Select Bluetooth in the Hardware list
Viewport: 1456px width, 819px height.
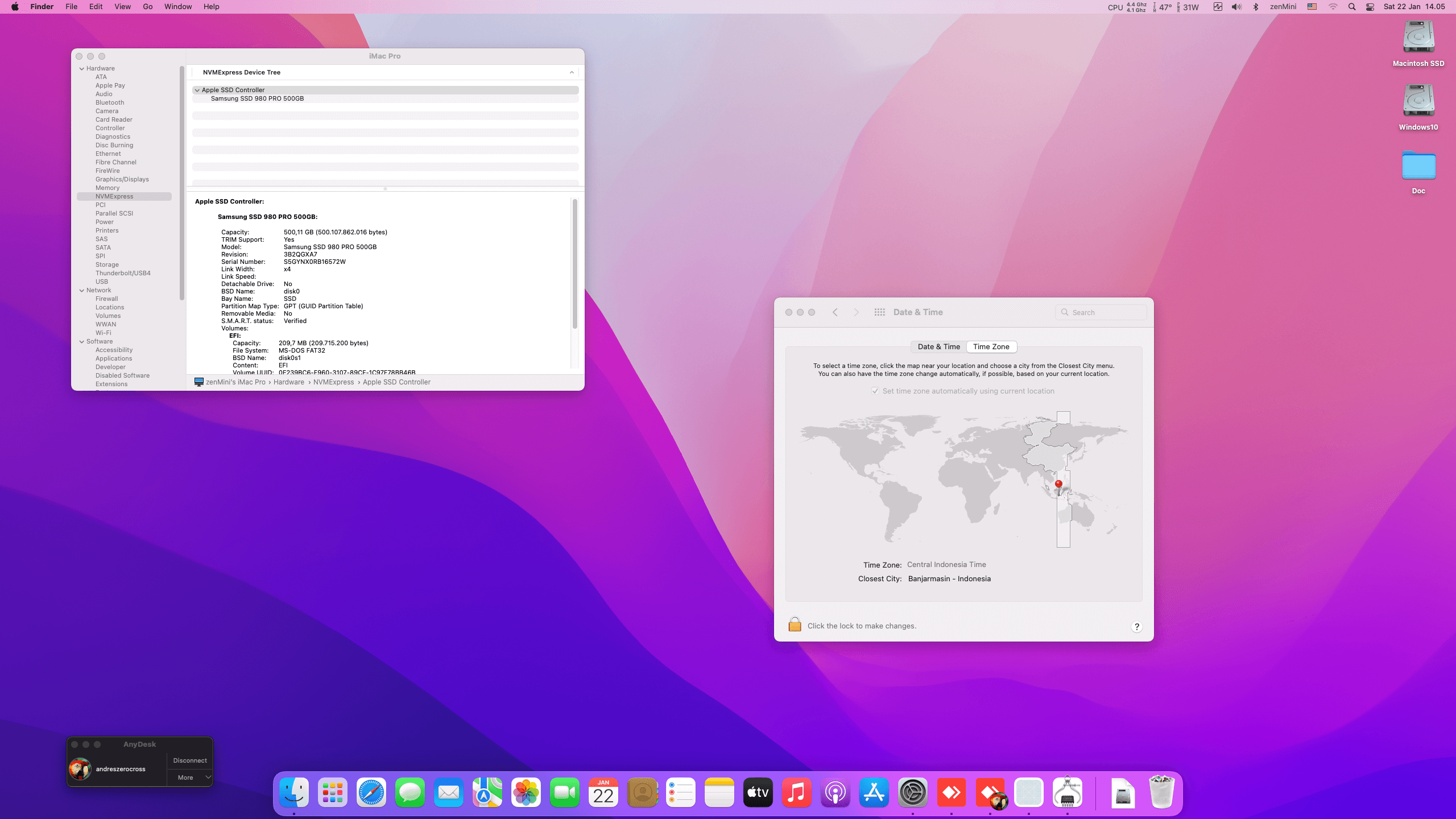pos(110,102)
